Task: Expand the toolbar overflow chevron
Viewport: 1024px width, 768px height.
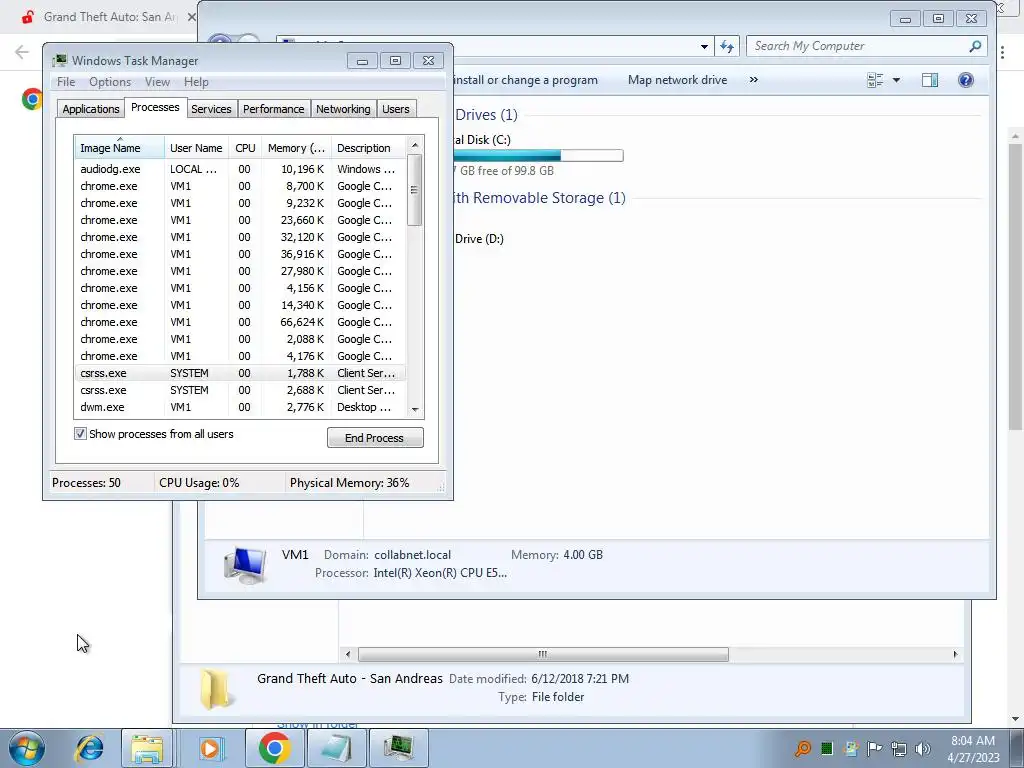Action: click(754, 80)
